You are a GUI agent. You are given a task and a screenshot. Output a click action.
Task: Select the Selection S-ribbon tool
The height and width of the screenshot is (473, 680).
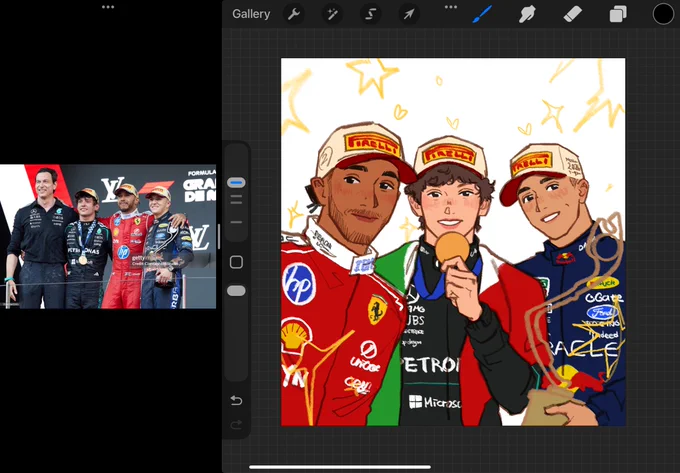pos(370,14)
